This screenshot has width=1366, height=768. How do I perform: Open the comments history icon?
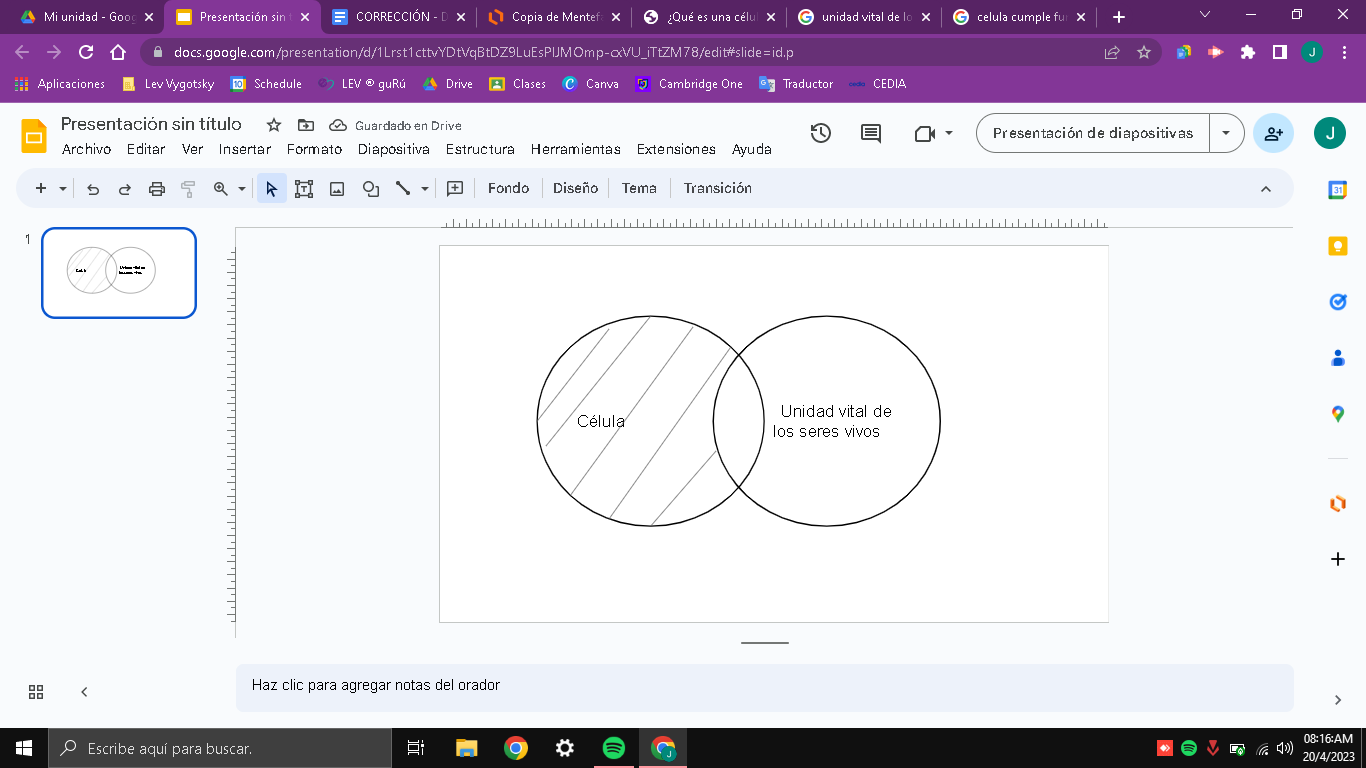pos(871,133)
